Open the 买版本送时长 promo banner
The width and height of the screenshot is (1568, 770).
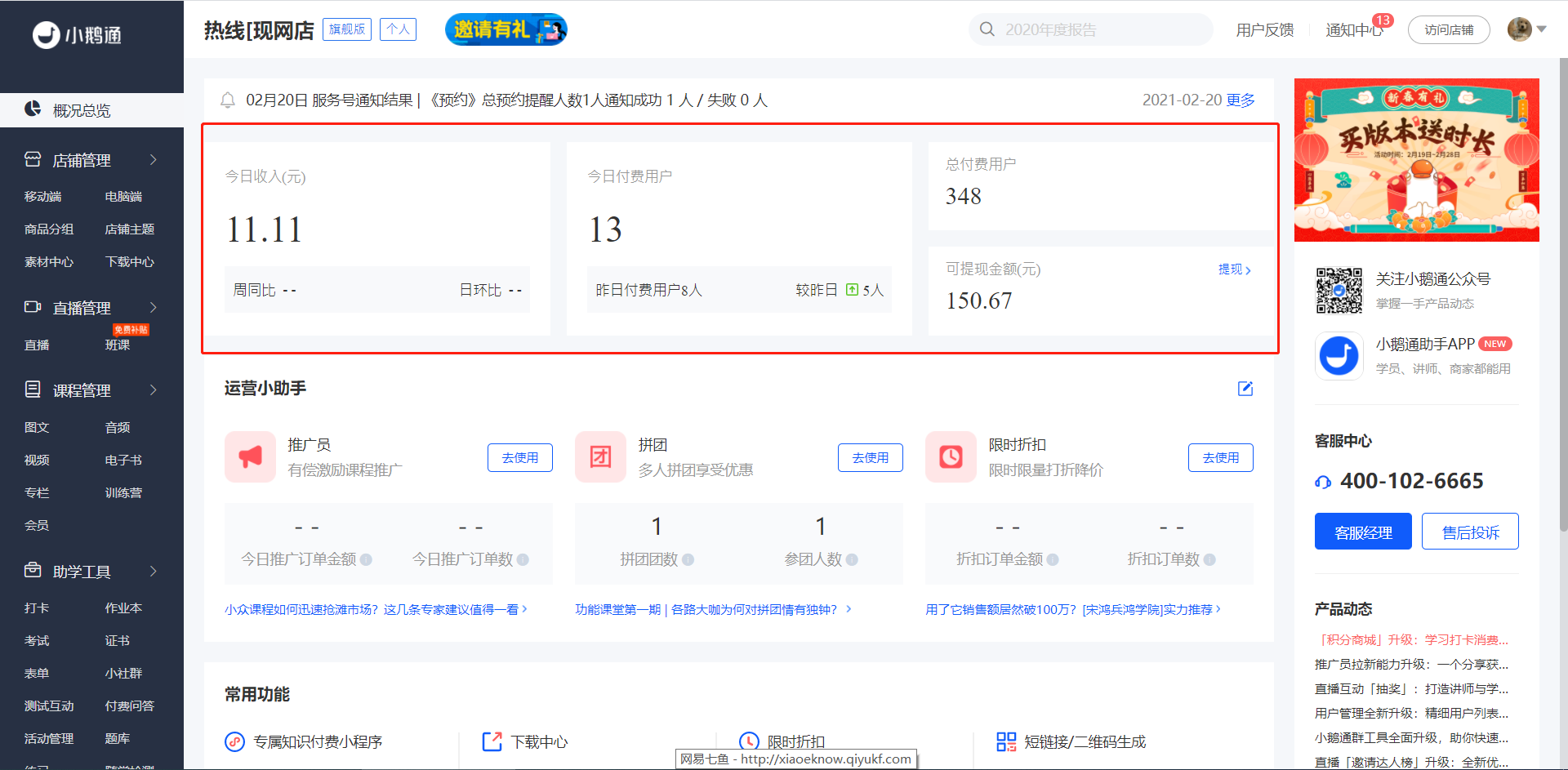1417,160
